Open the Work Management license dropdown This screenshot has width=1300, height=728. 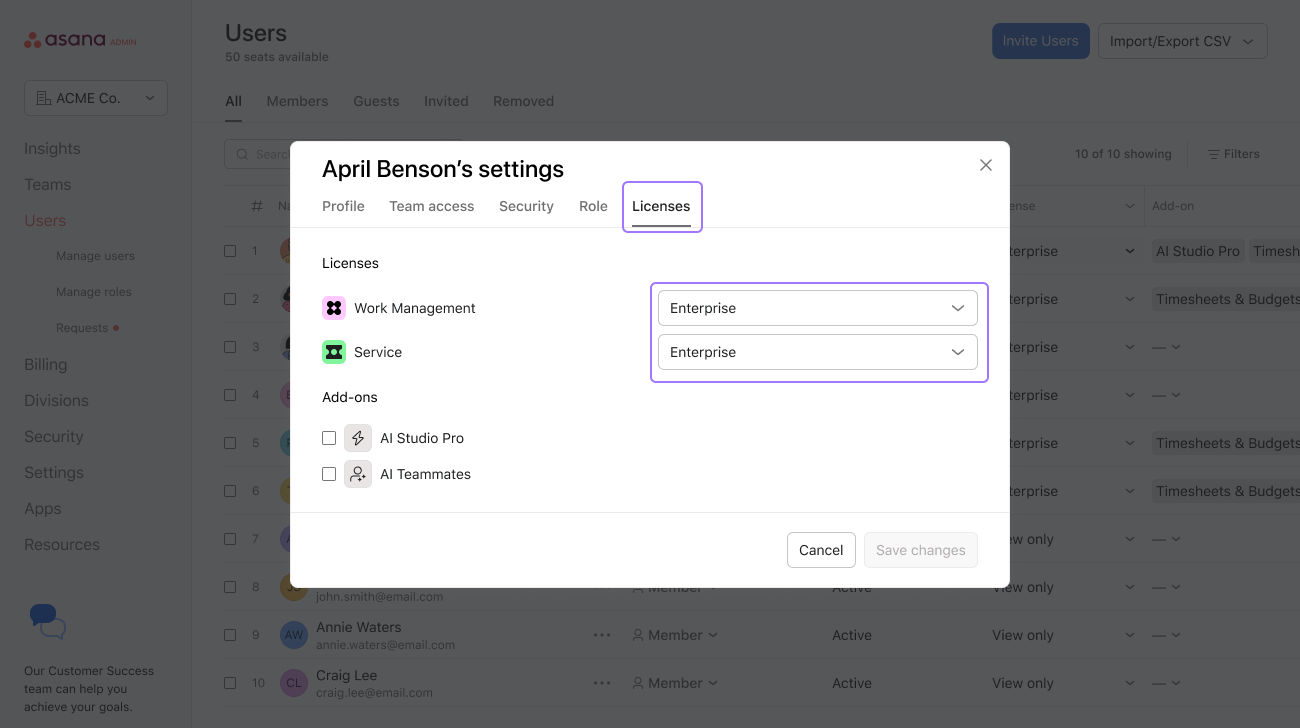click(818, 308)
